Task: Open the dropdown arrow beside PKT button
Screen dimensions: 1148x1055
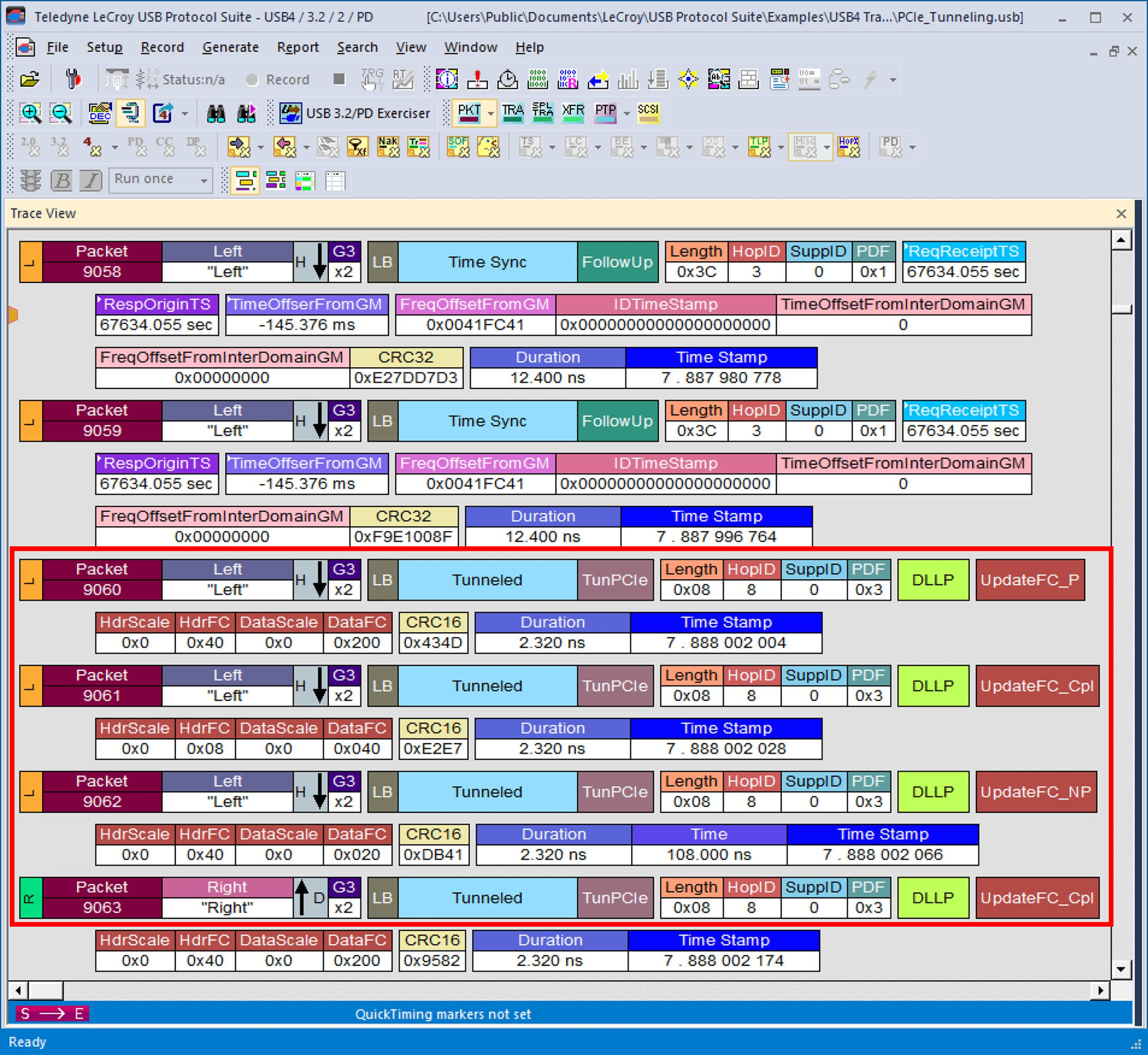Action: (491, 113)
